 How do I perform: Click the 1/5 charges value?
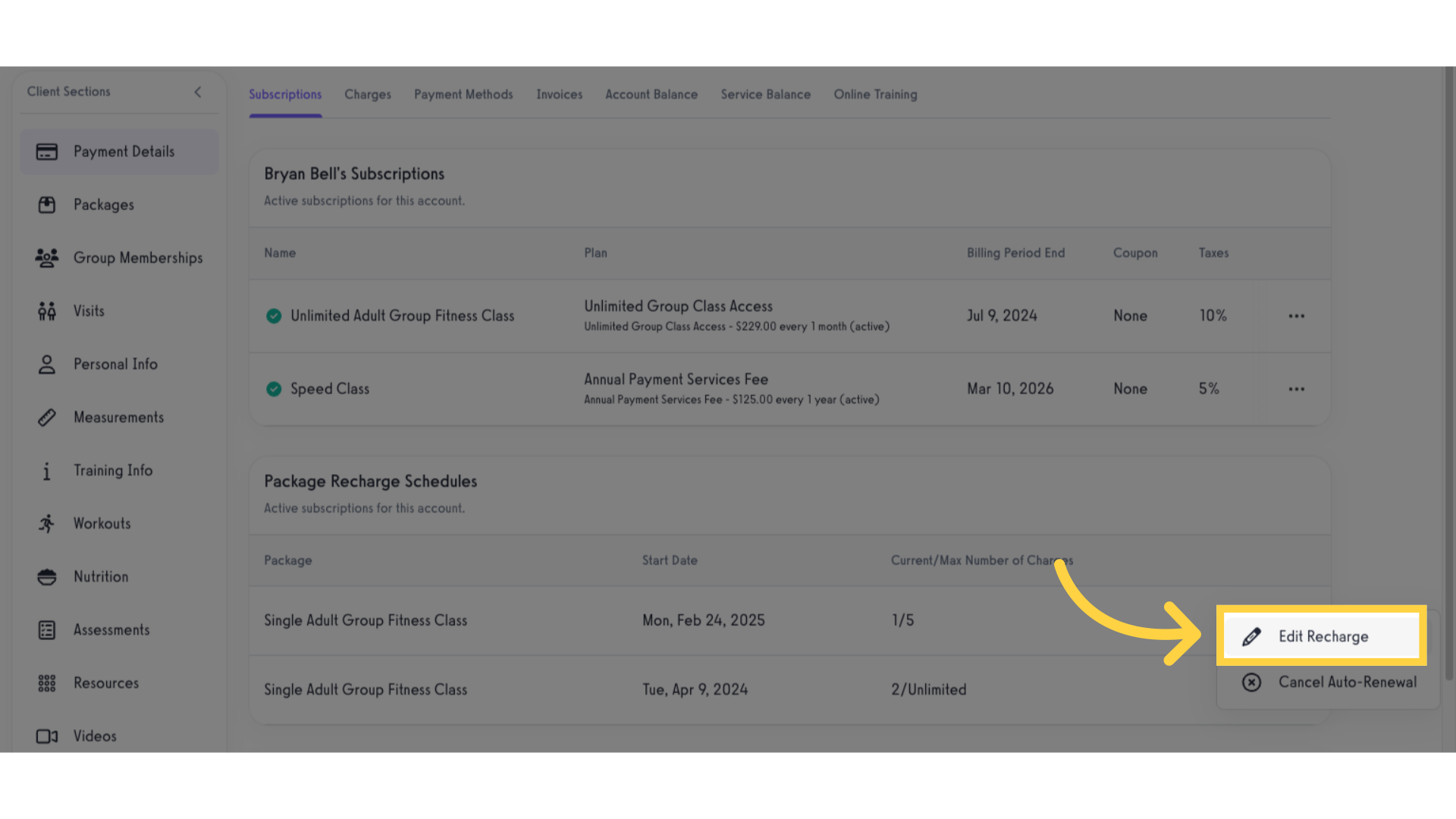pyautogui.click(x=902, y=620)
